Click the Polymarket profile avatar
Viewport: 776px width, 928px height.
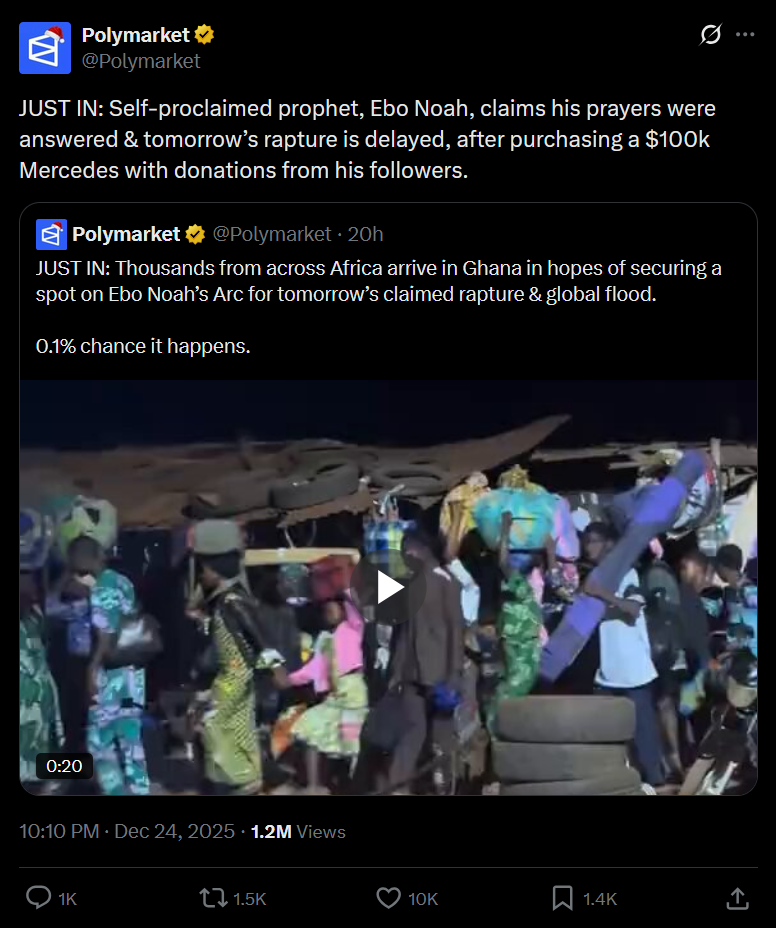(45, 48)
